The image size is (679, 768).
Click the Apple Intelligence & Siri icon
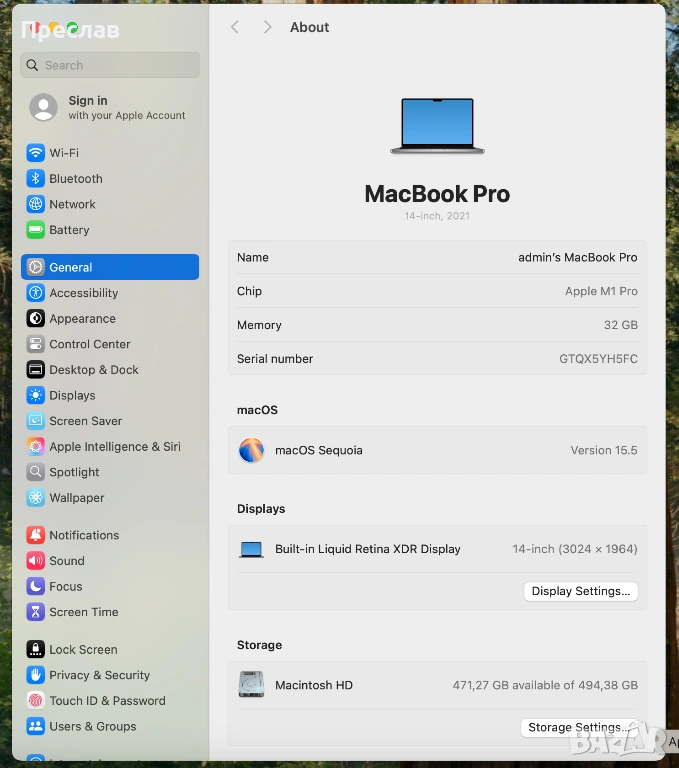point(36,447)
